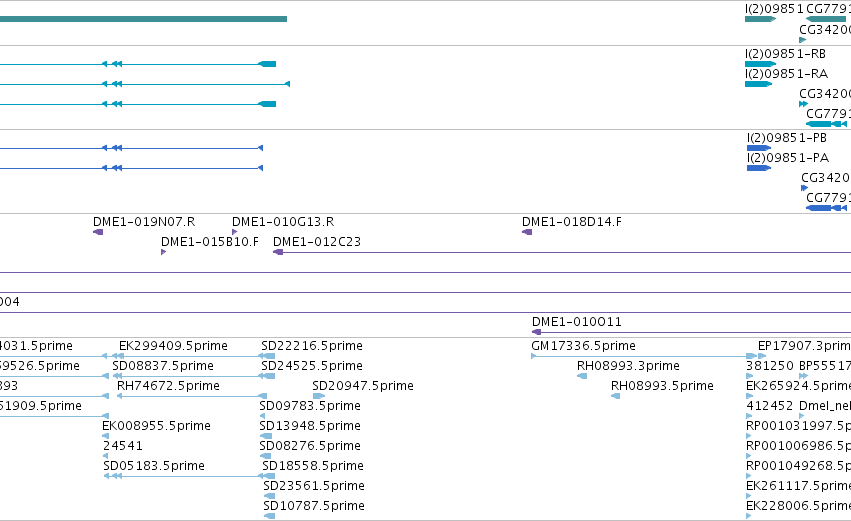
Task: Click the SD10787.5prime EST glyph
Action: tap(269, 516)
